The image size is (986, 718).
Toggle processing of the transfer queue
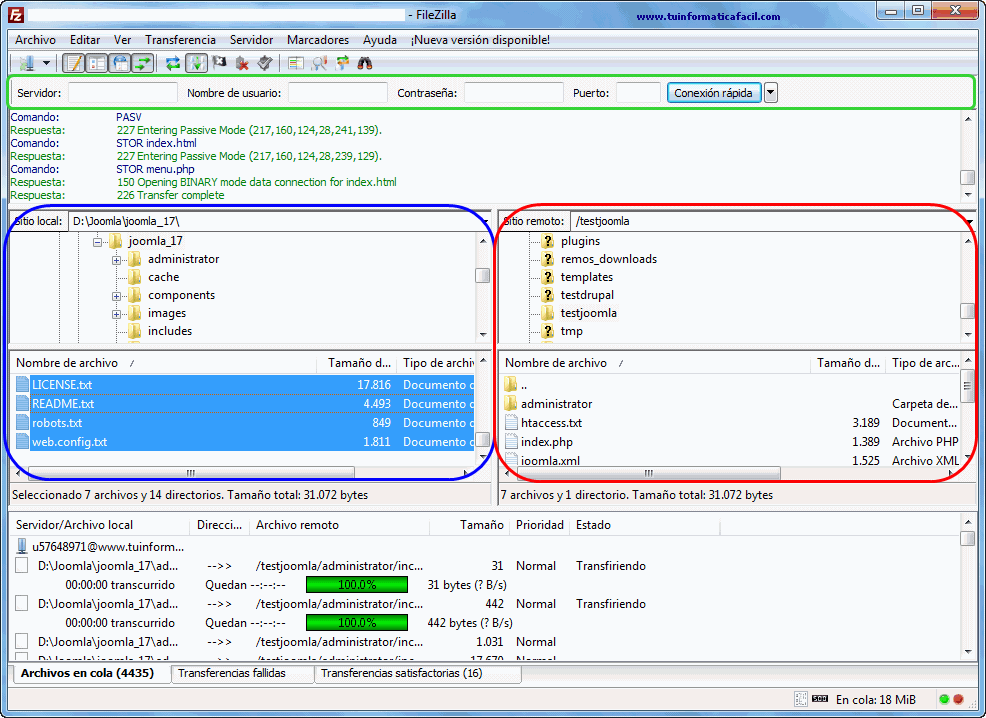coord(196,63)
